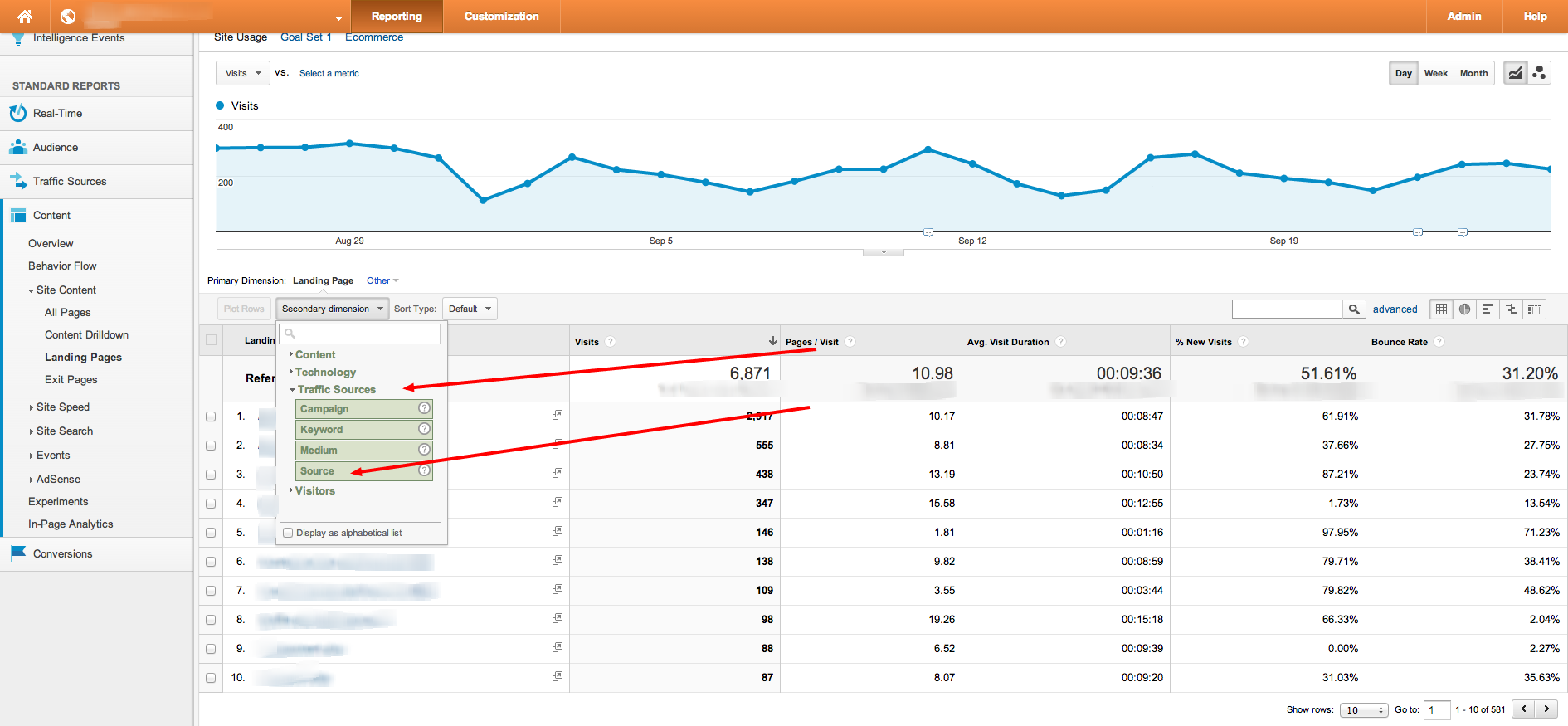Check the checkbox for row 2
This screenshot has height=726, width=1568.
point(211,446)
